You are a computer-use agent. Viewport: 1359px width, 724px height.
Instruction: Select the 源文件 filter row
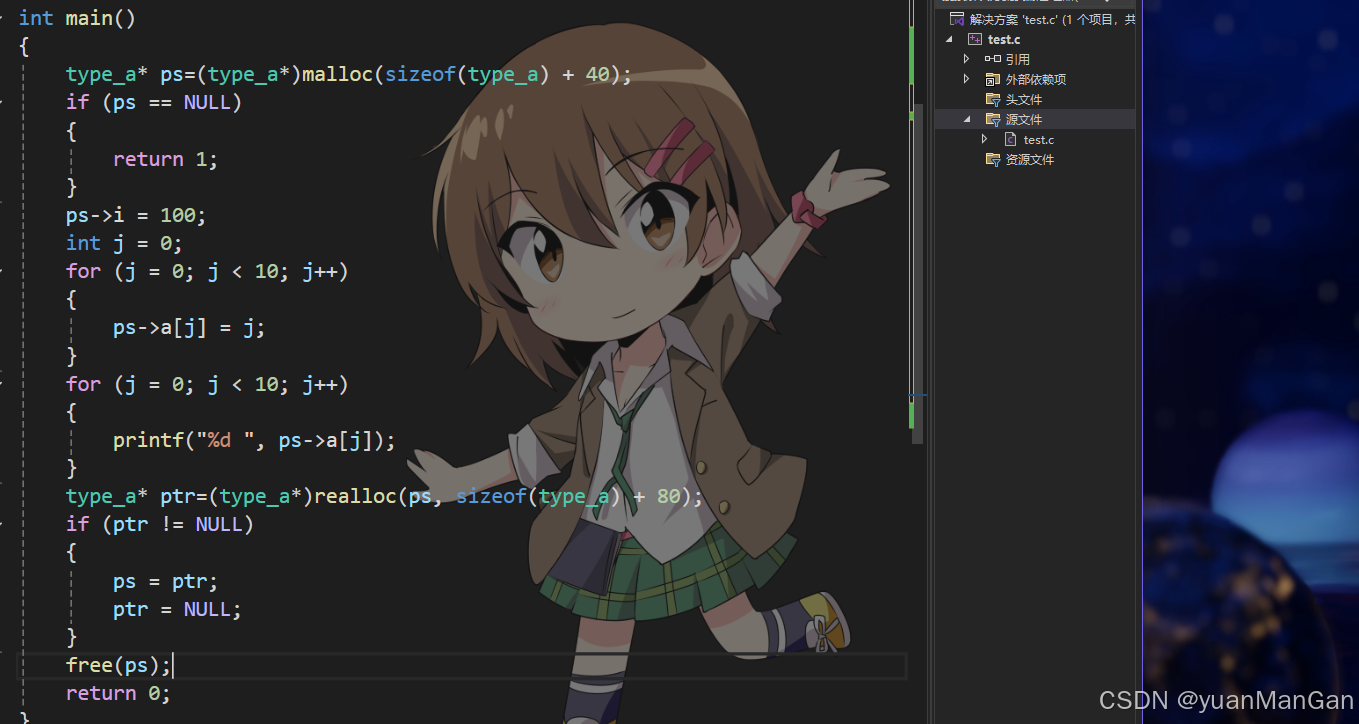pos(1035,119)
